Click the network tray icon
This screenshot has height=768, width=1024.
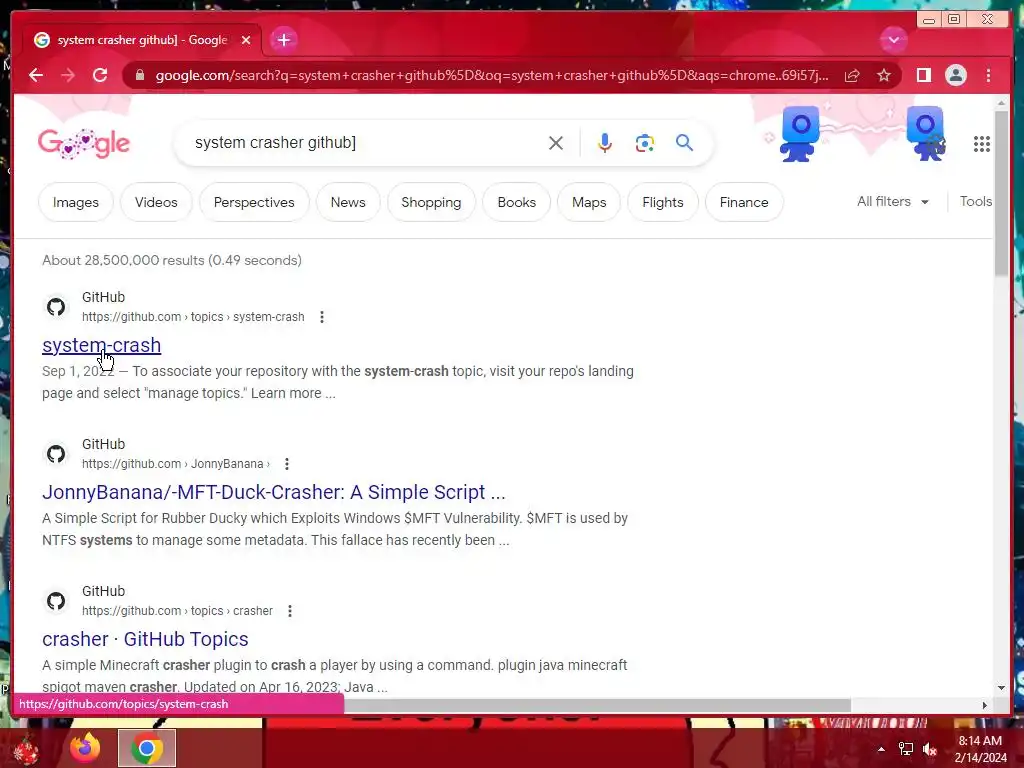tap(906, 749)
